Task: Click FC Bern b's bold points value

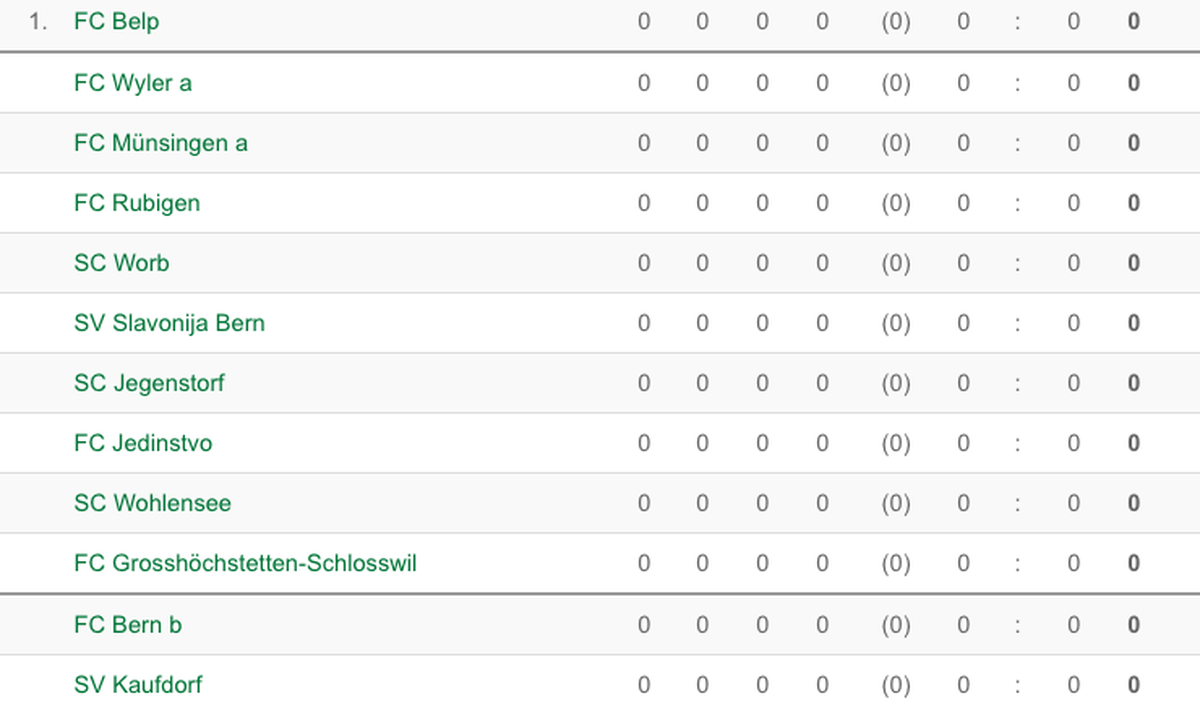Action: pyautogui.click(x=1134, y=625)
